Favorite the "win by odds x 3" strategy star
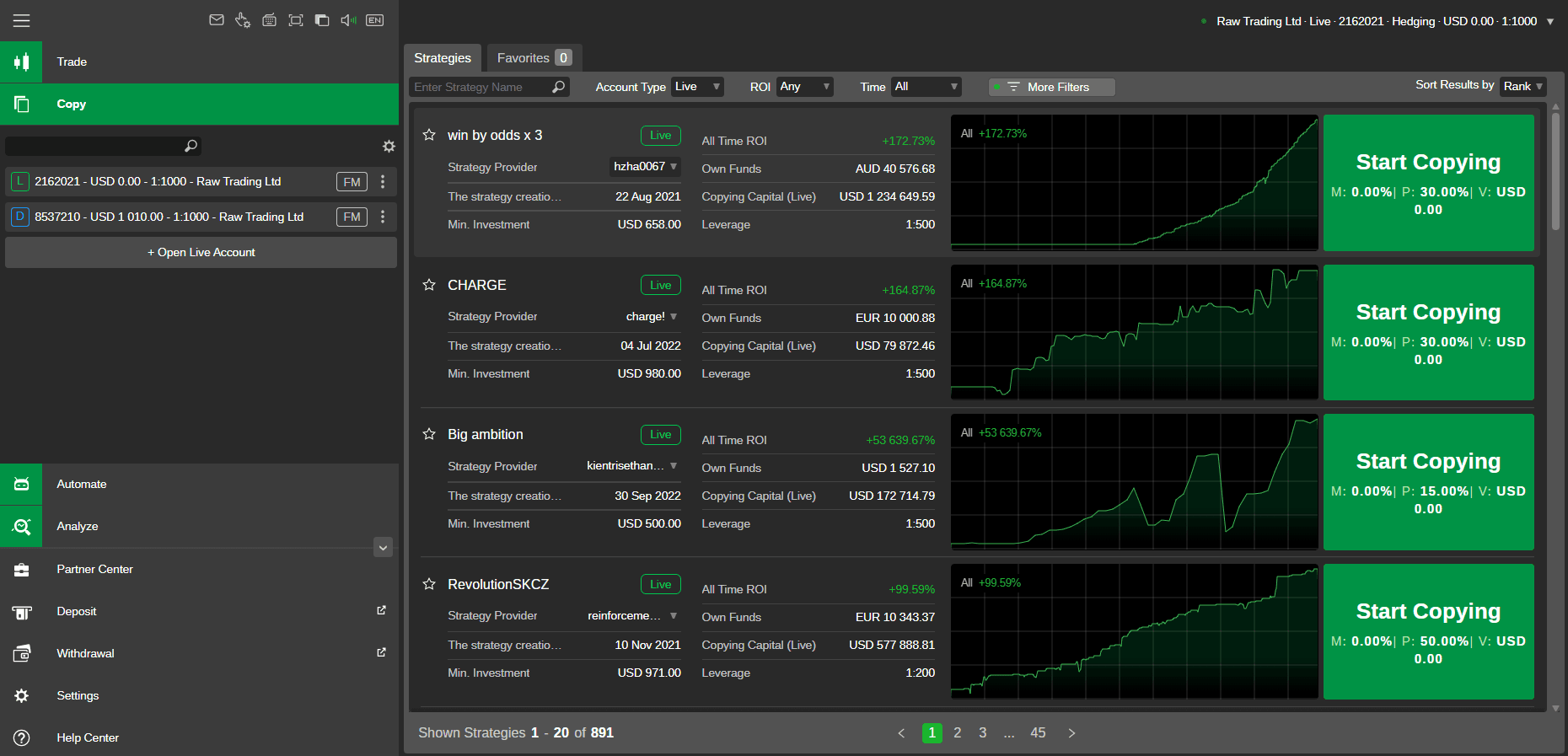This screenshot has width=1568, height=756. click(429, 135)
